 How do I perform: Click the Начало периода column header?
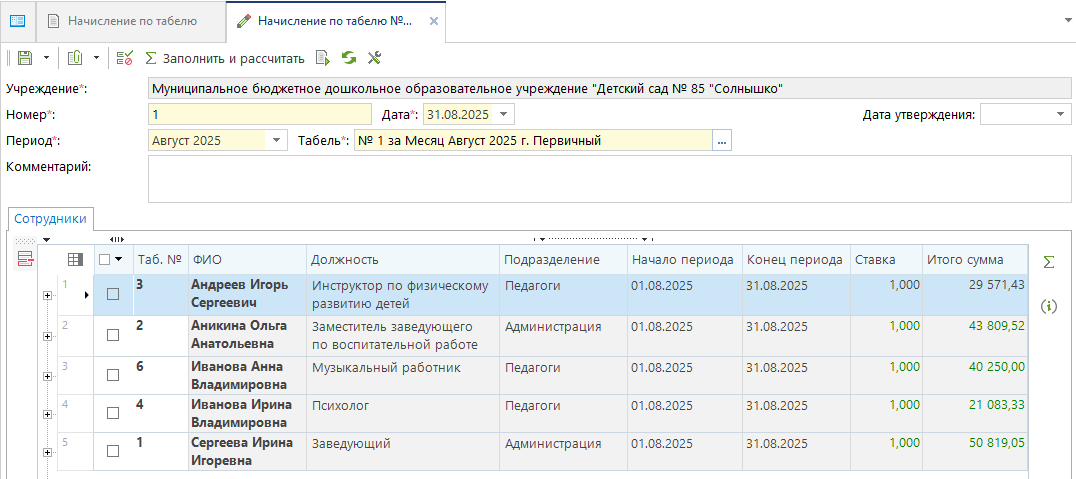click(684, 260)
